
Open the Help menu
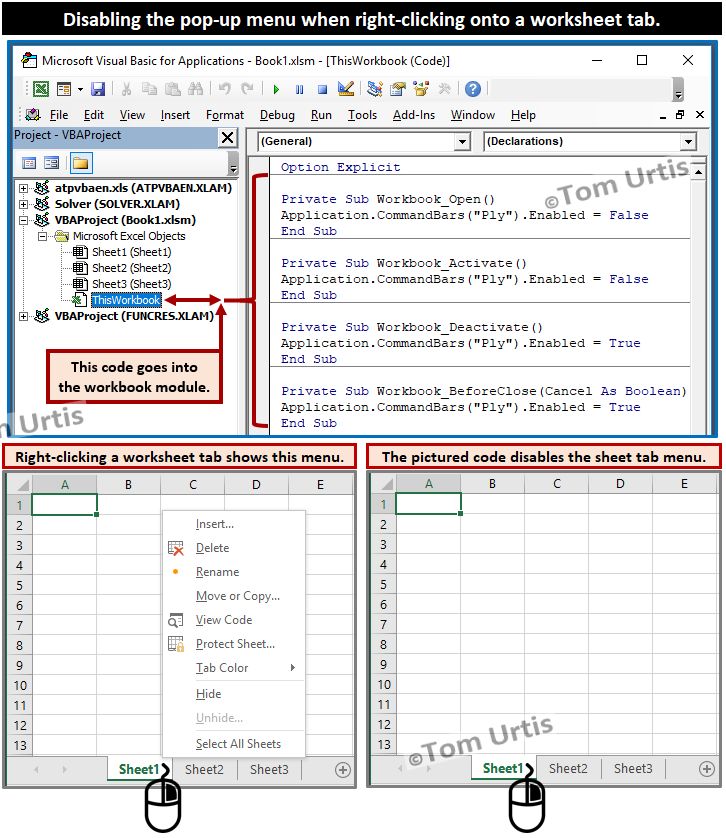[x=523, y=115]
